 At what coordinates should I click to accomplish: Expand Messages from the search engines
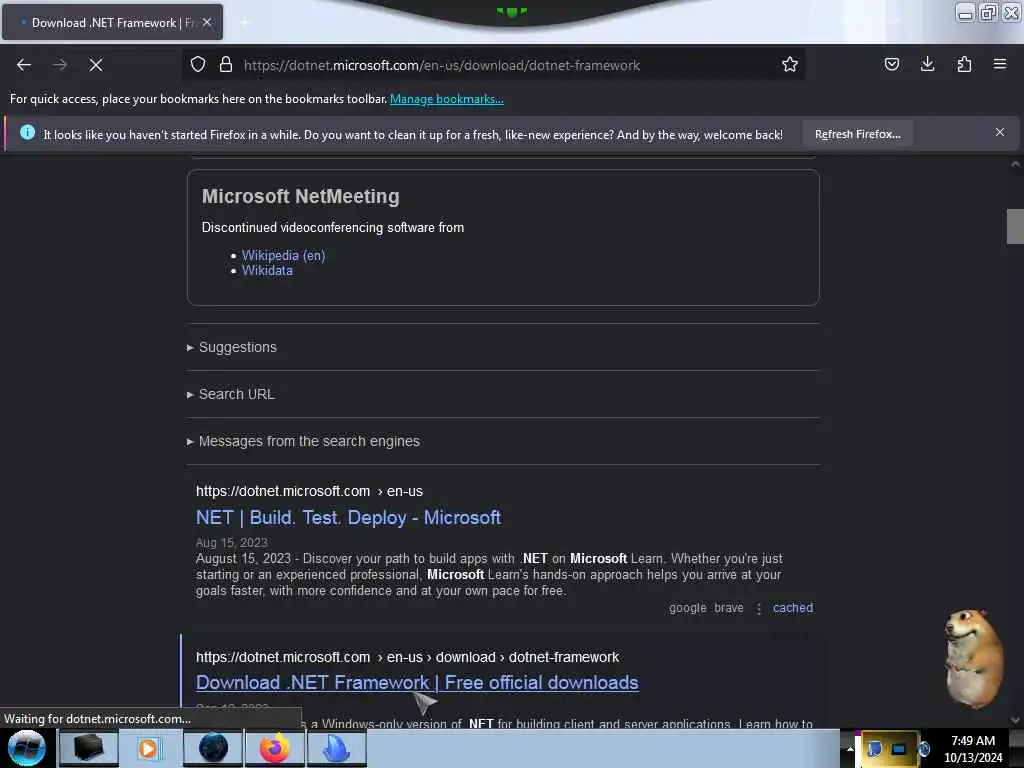pos(303,441)
